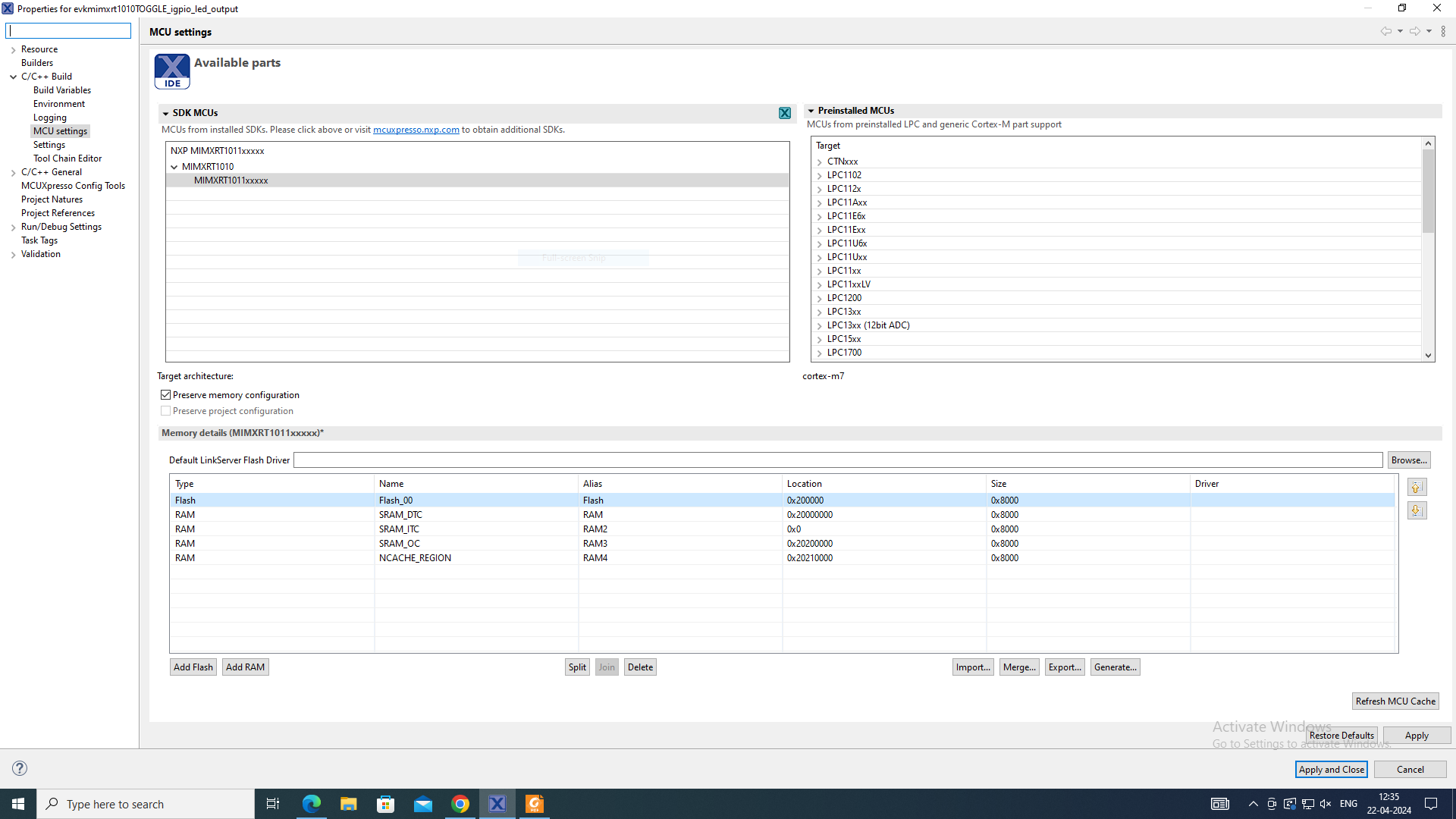Click the Refresh MCU Cache button
This screenshot has height=819, width=1456.
[x=1395, y=701]
